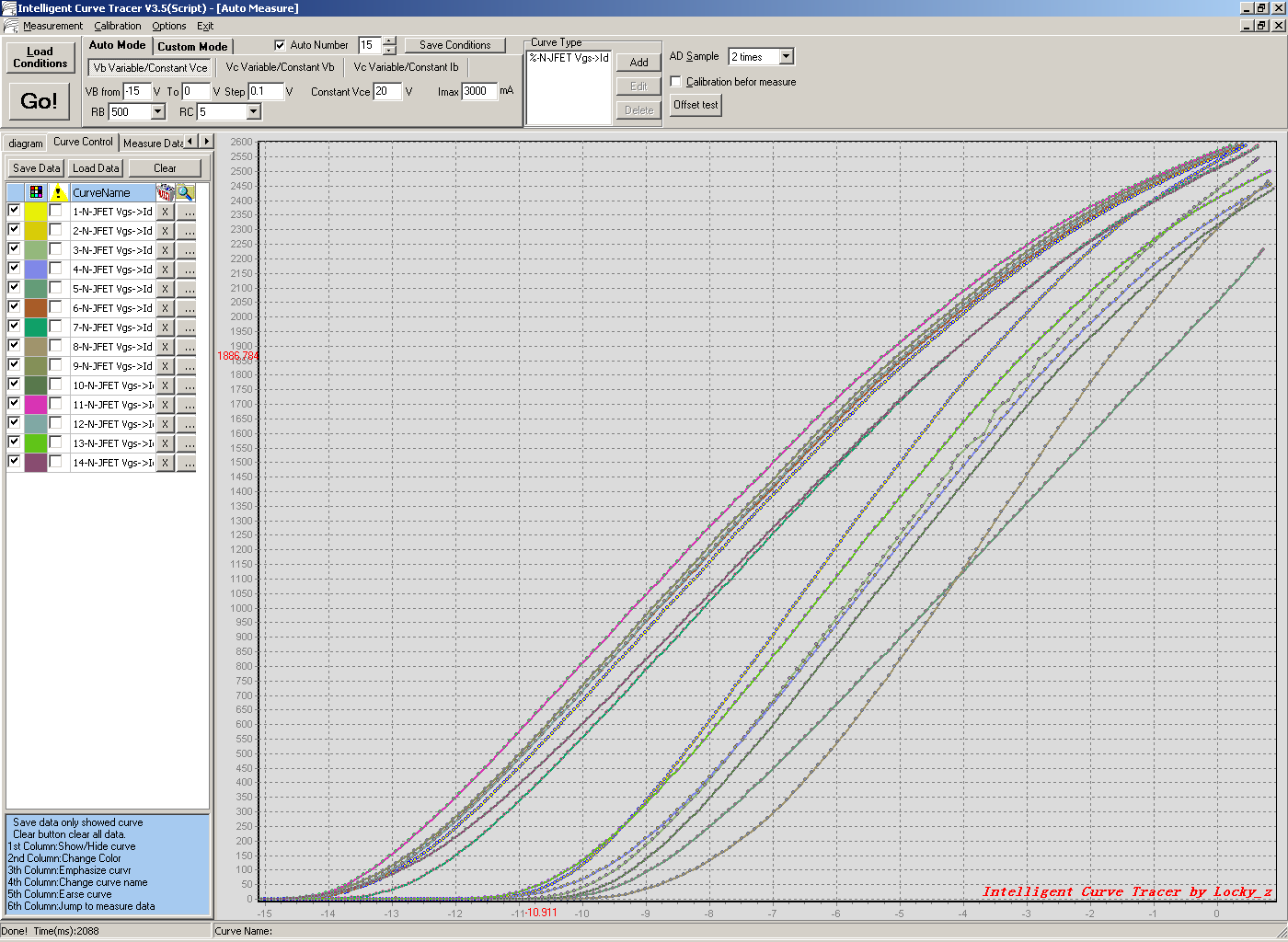Switch to the Custom Mode tab
The image size is (1288, 942).
(192, 46)
